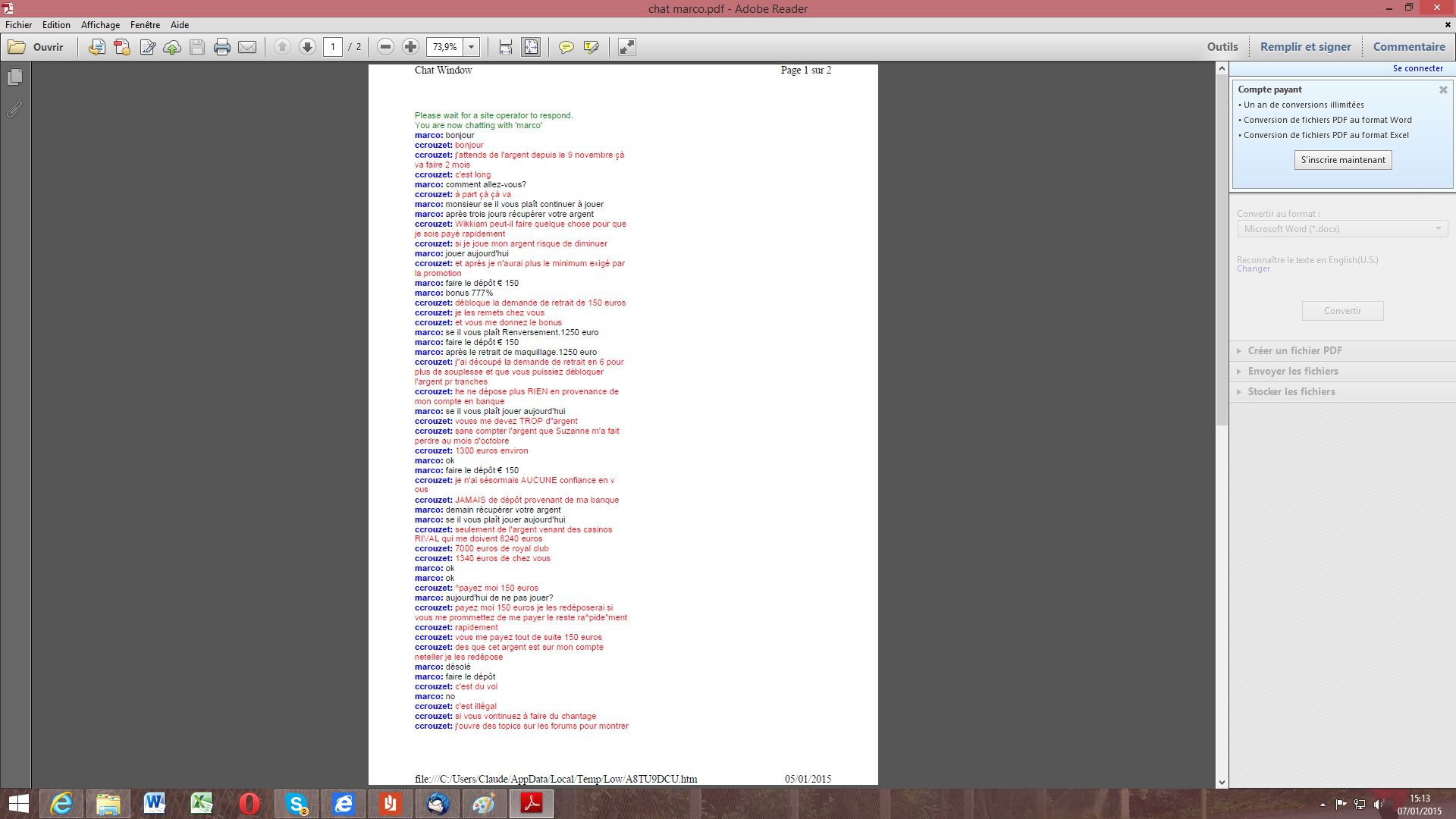Click the green 'Please wait for a site operator' line

point(494,116)
